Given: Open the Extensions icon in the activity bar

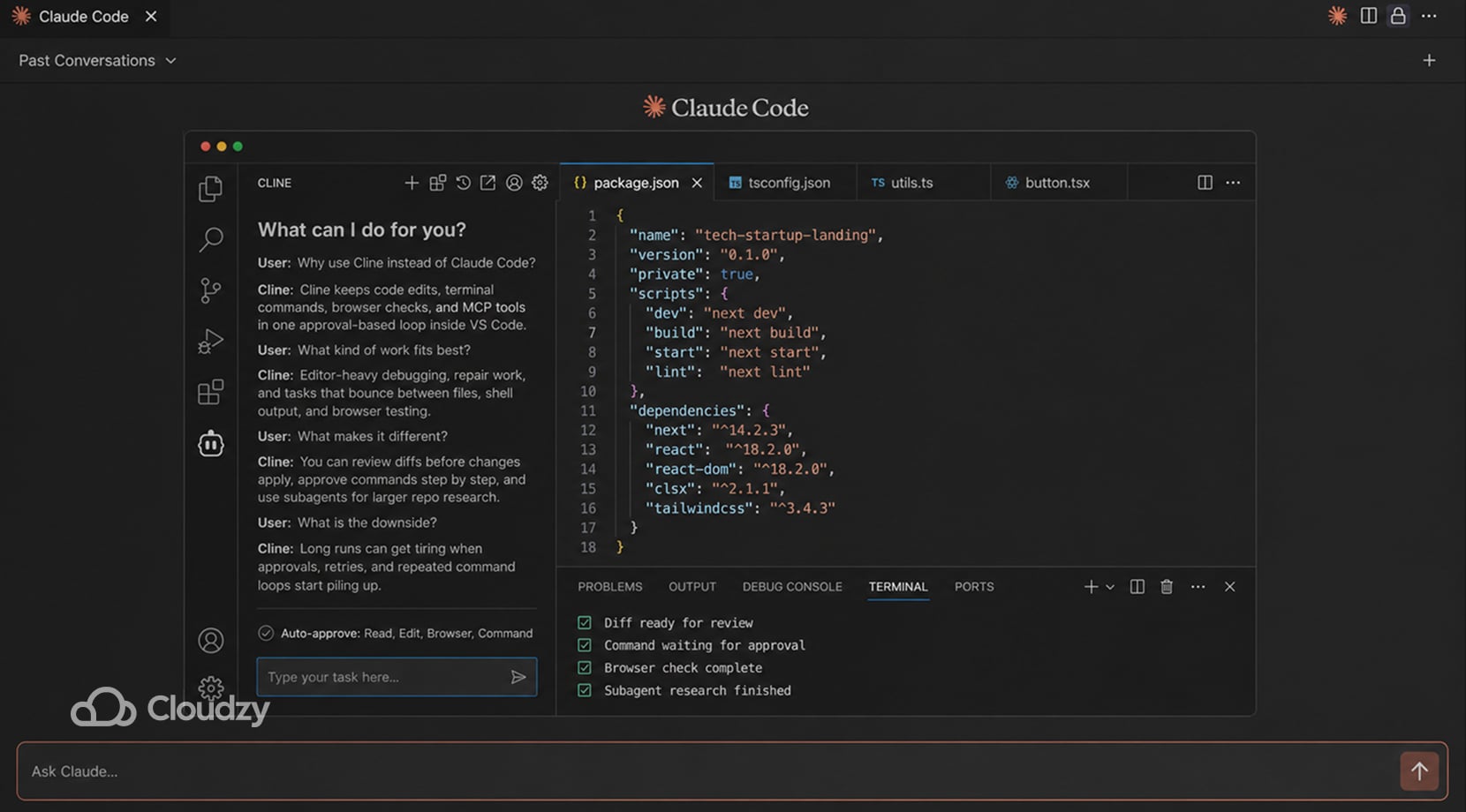Looking at the screenshot, I should 211,391.
